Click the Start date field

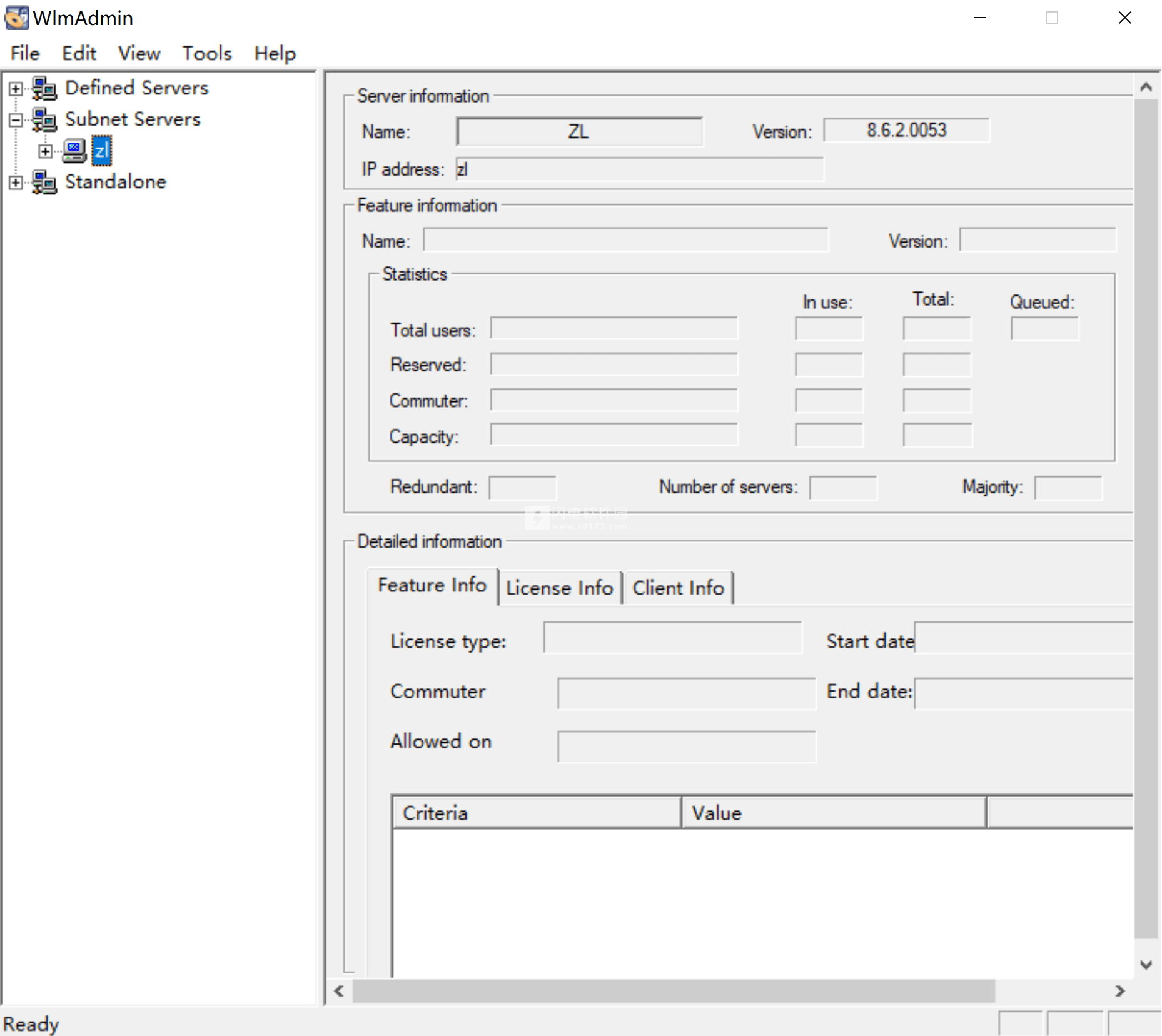click(x=1024, y=638)
